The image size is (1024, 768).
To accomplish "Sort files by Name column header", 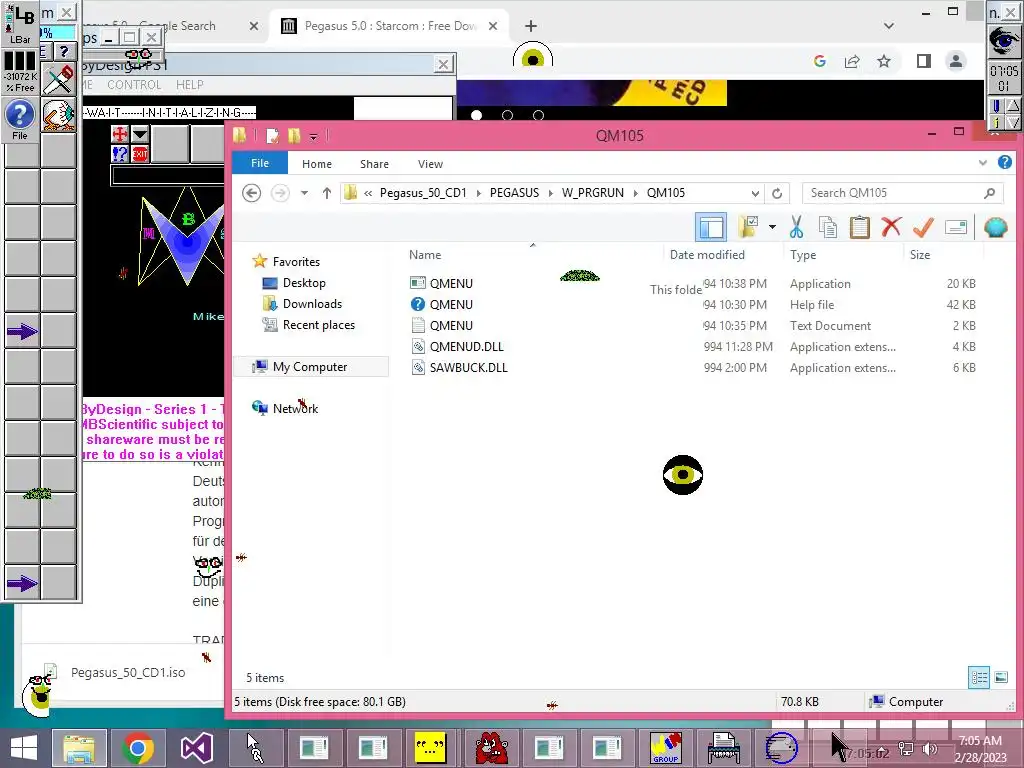I will [425, 255].
